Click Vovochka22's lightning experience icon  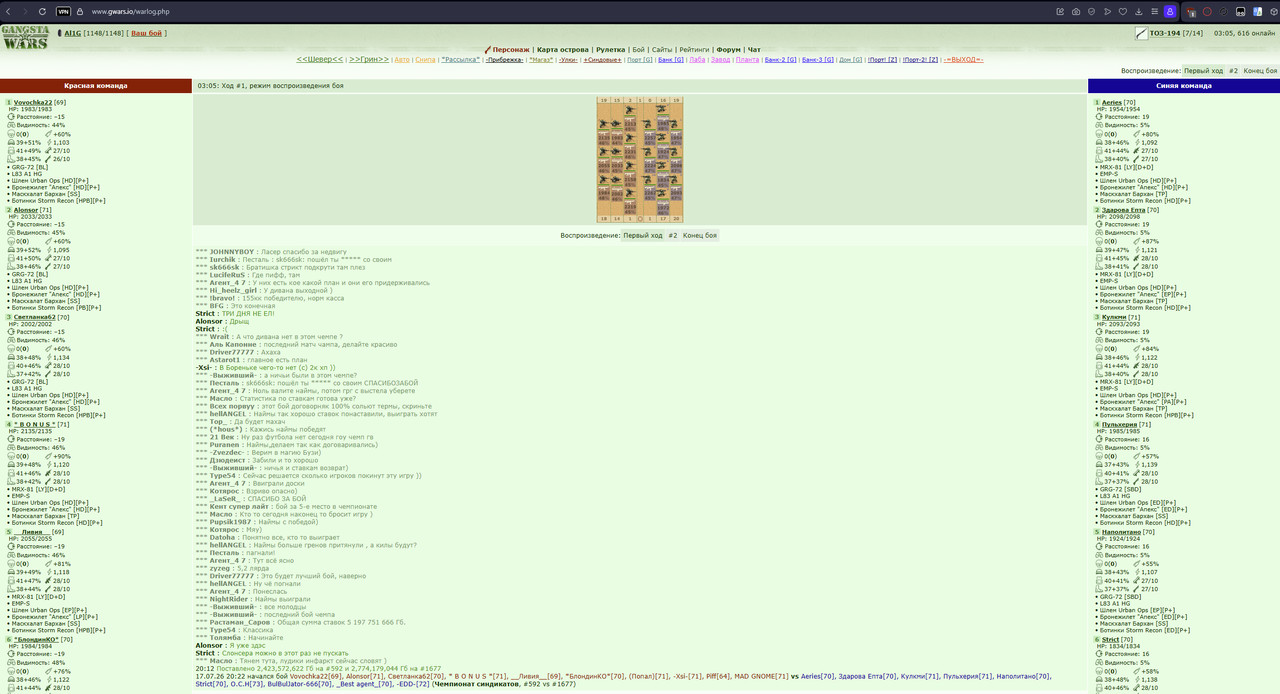[x=49, y=142]
